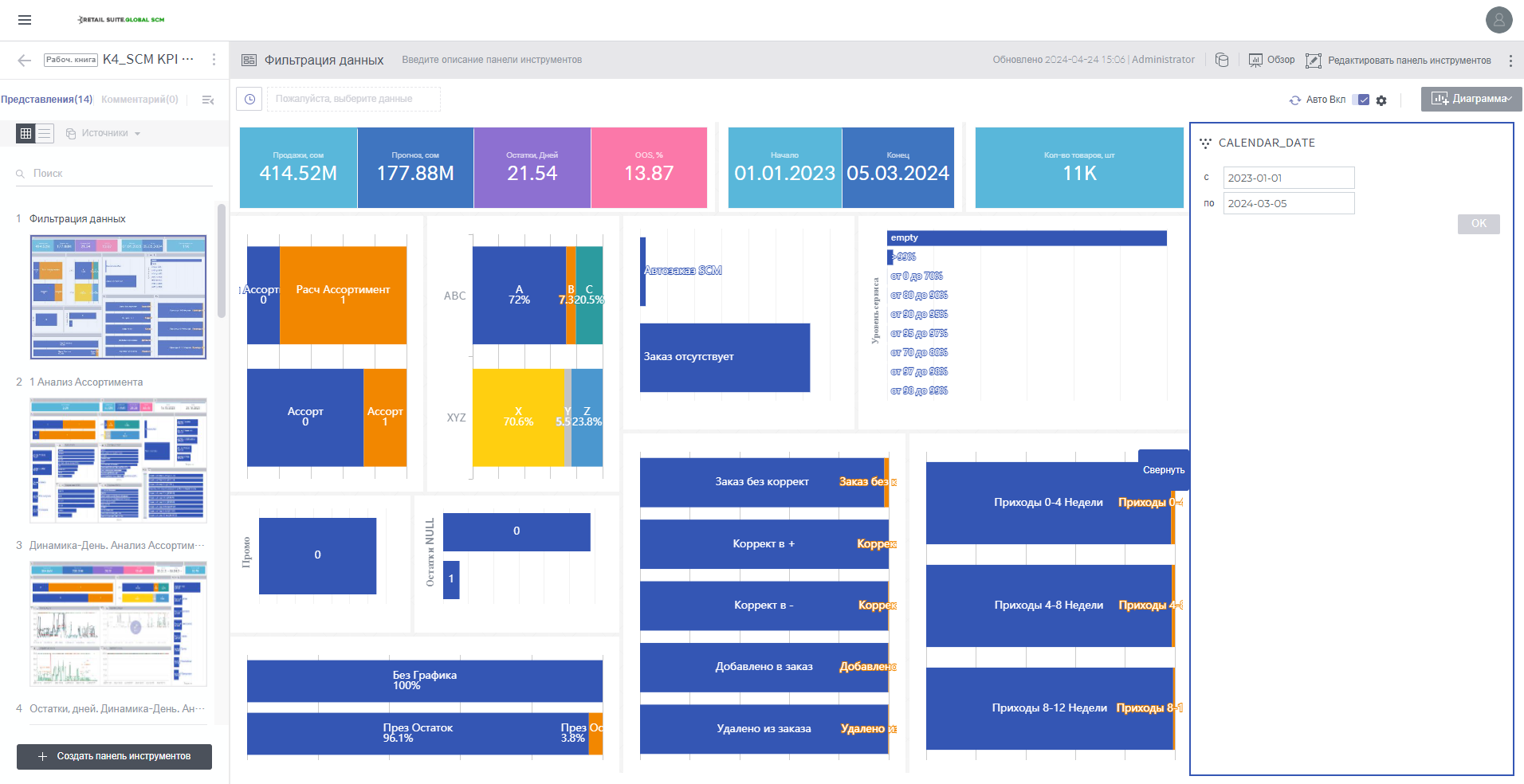Open dashboard more options menu

click(x=1510, y=61)
